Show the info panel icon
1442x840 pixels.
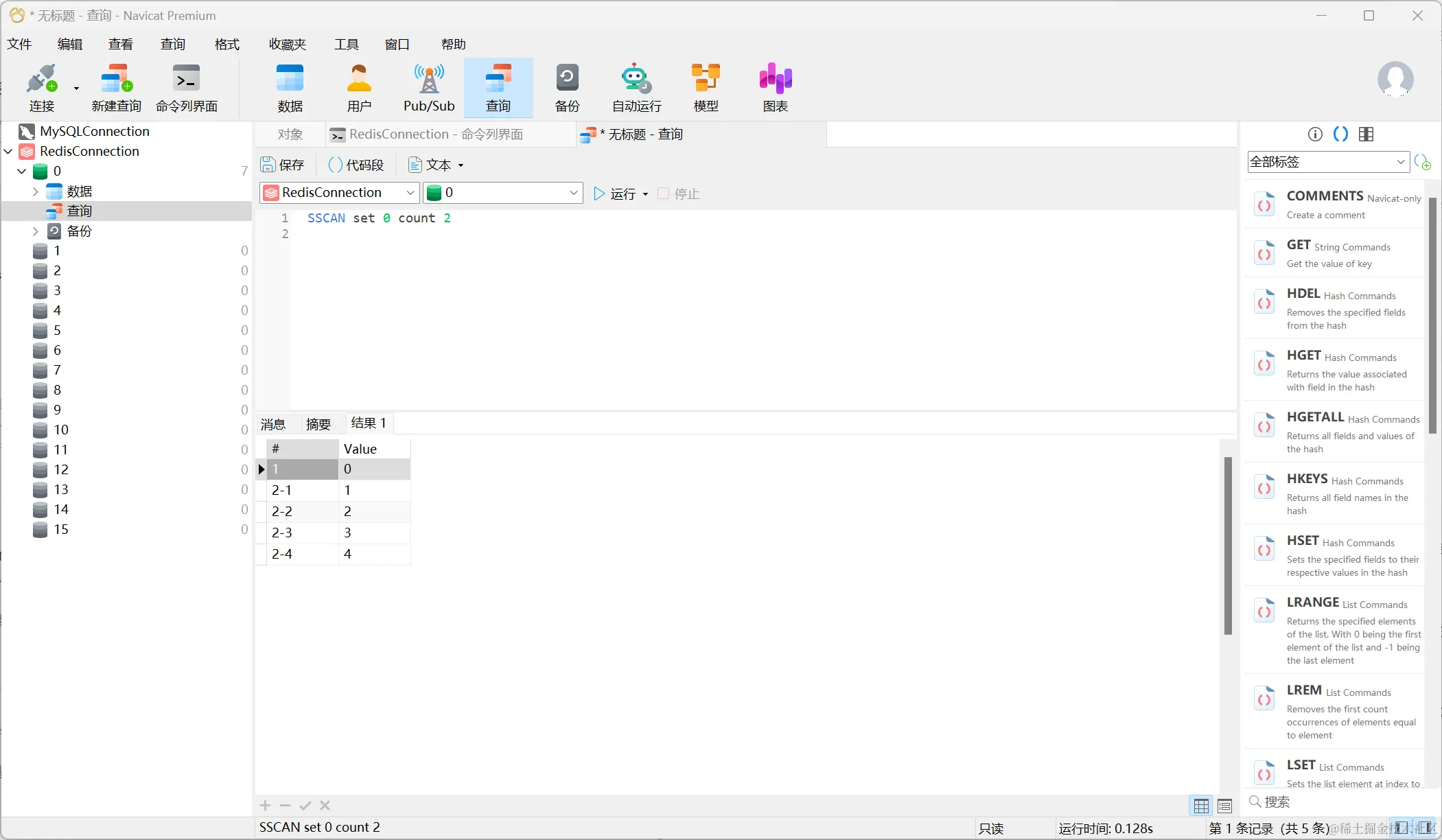(x=1315, y=134)
